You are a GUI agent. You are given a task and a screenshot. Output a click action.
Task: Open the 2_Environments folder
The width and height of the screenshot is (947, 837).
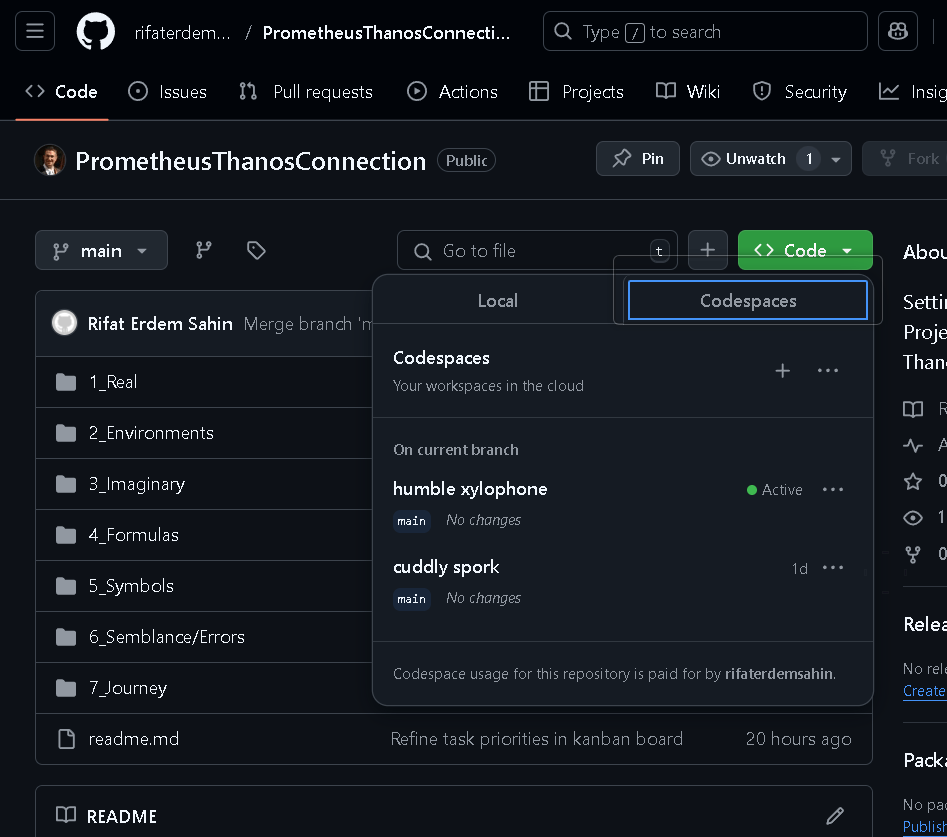click(151, 433)
